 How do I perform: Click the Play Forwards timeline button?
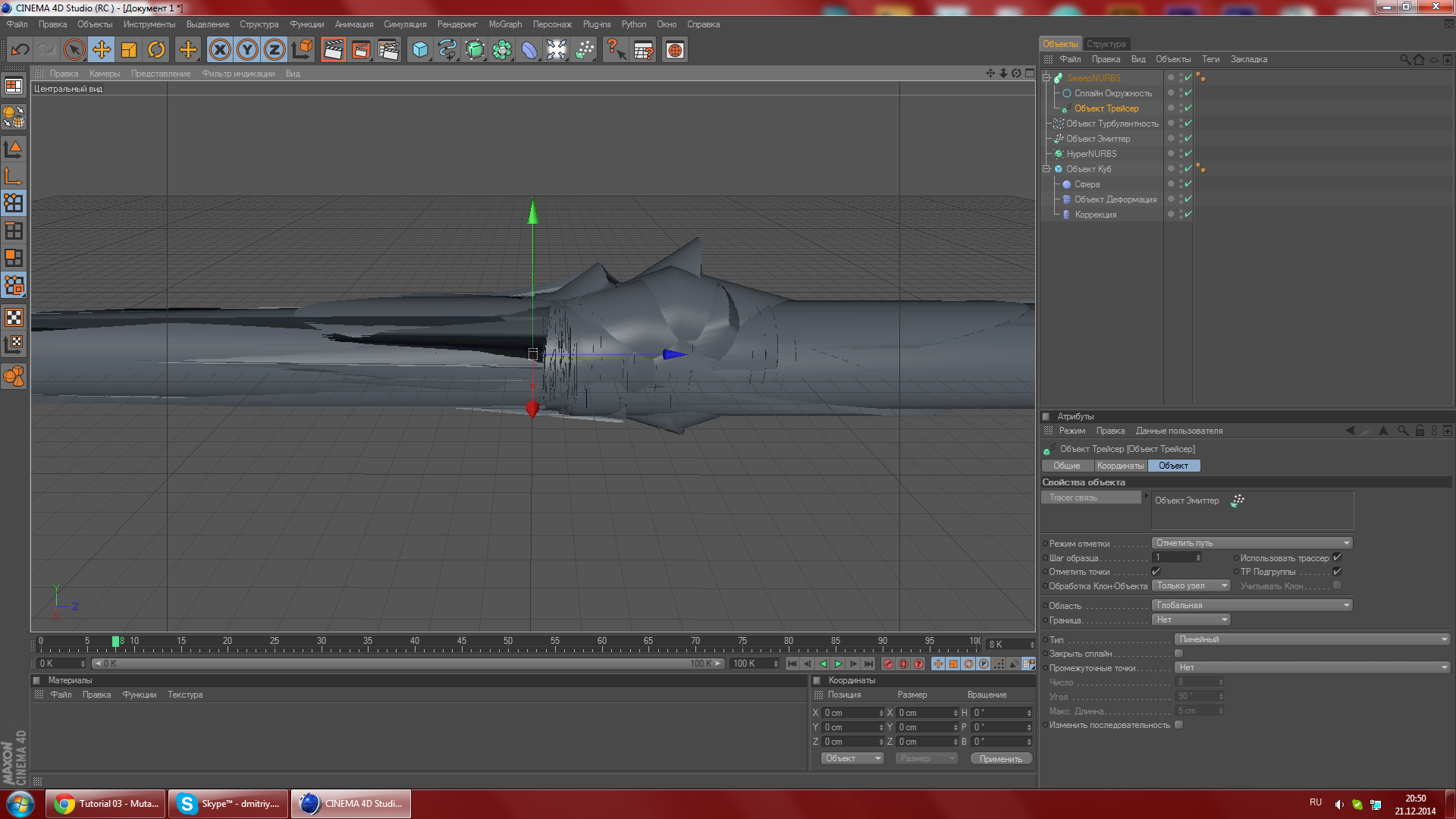click(838, 664)
